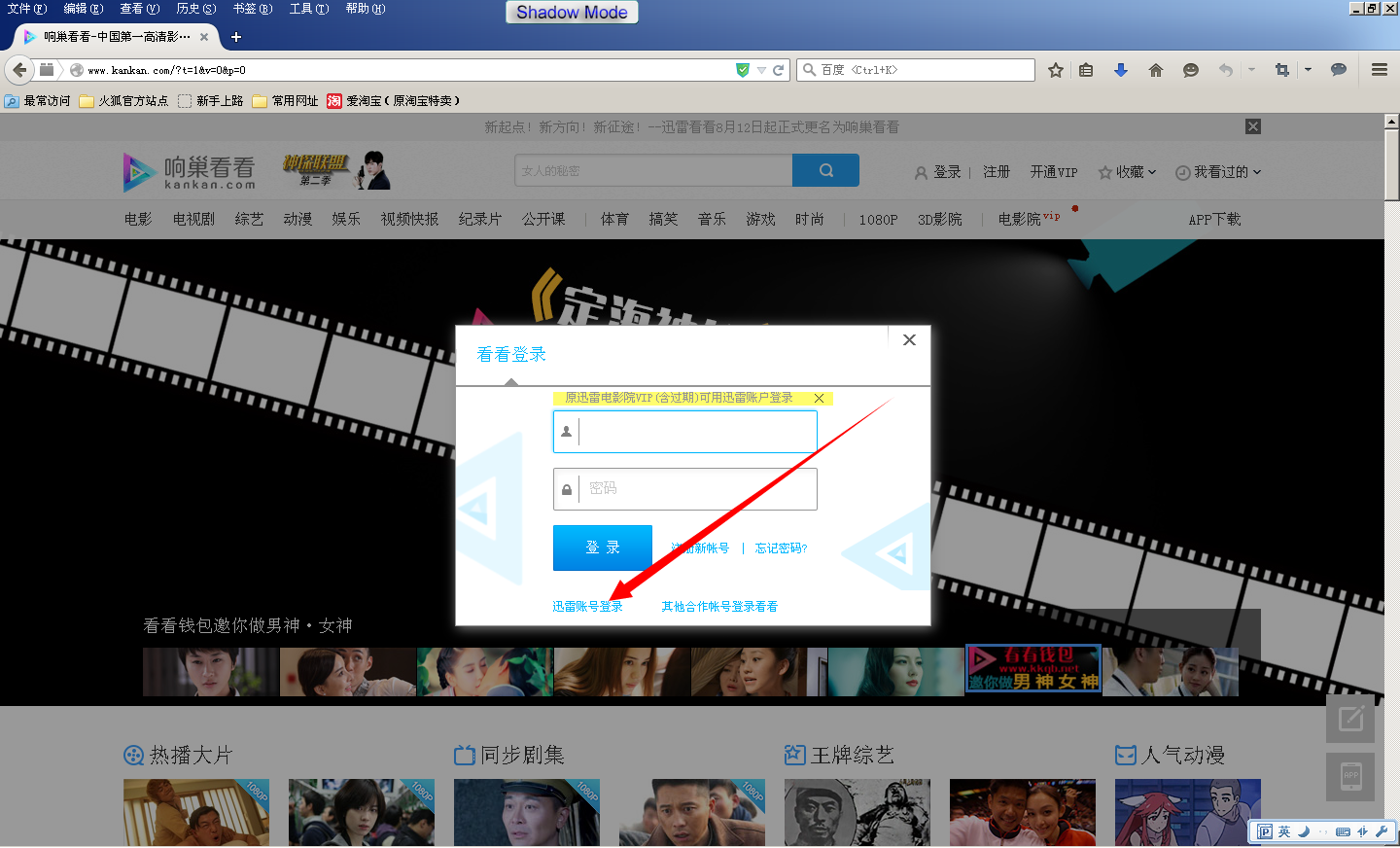Dismiss the yellow VIP notice bar
Image resolution: width=1400 pixels, height=848 pixels.
820,398
